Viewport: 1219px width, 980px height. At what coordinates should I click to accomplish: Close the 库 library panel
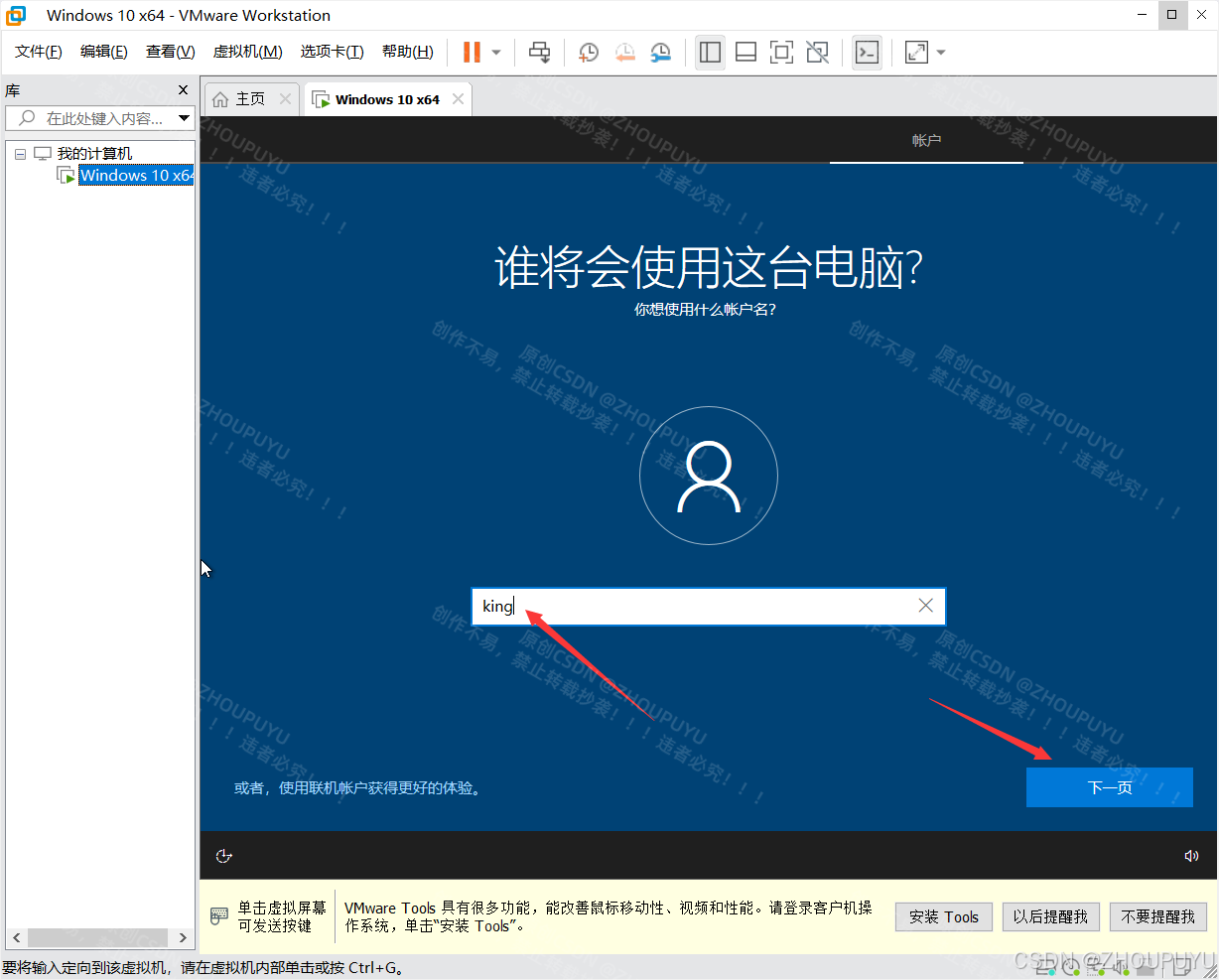(x=183, y=90)
